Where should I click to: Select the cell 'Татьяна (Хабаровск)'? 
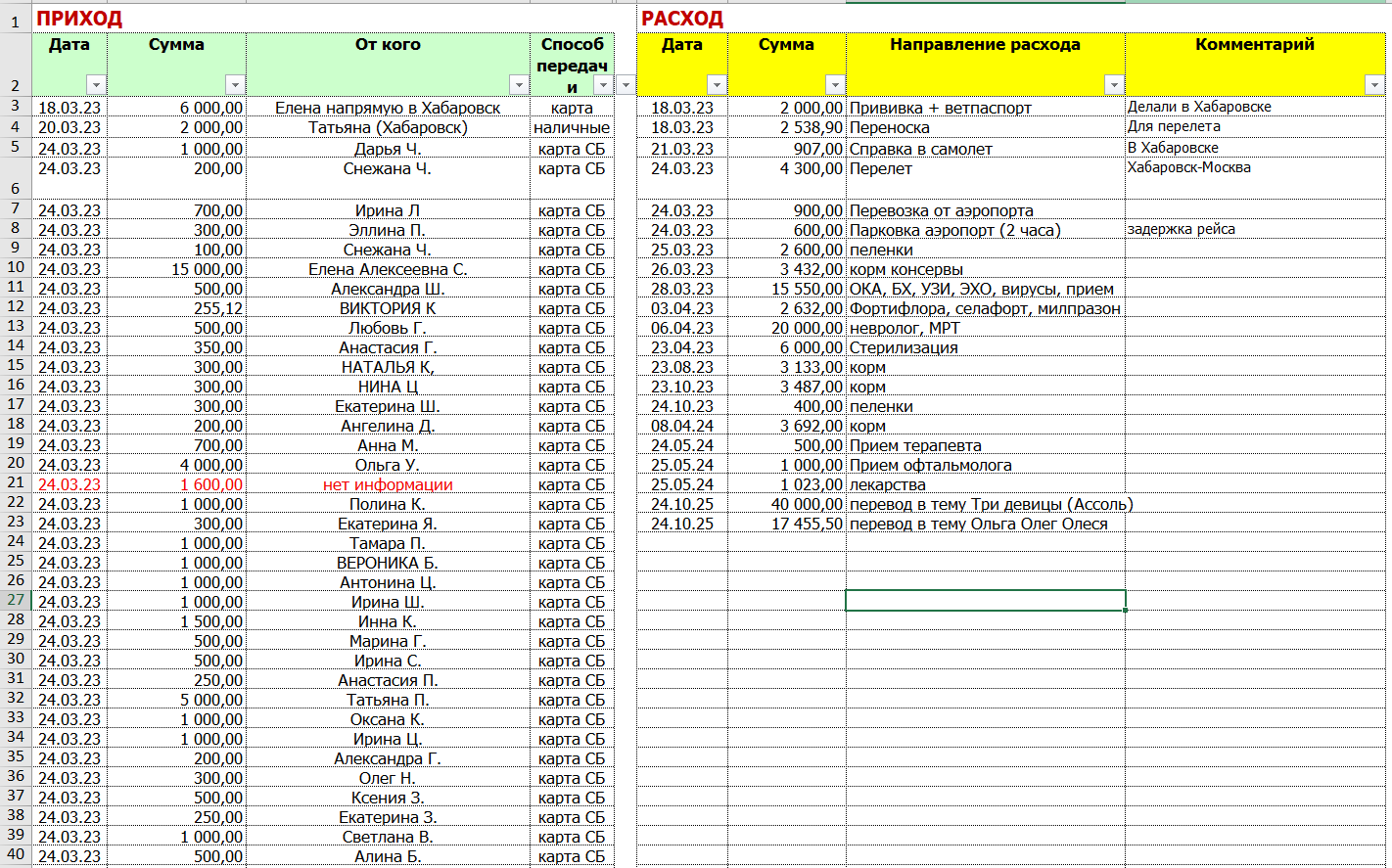[x=388, y=127]
